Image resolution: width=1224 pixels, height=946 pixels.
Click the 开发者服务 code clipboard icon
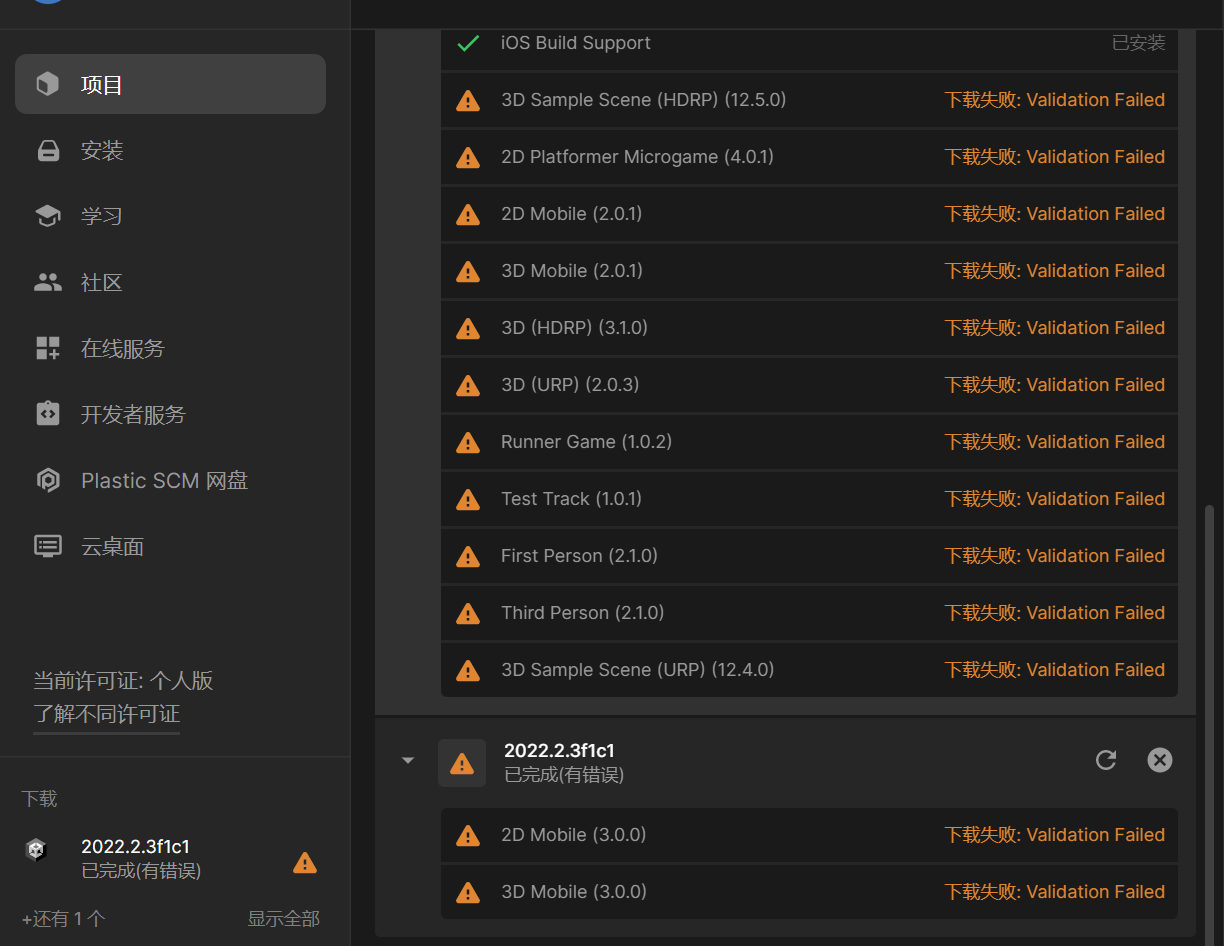pyautogui.click(x=48, y=414)
